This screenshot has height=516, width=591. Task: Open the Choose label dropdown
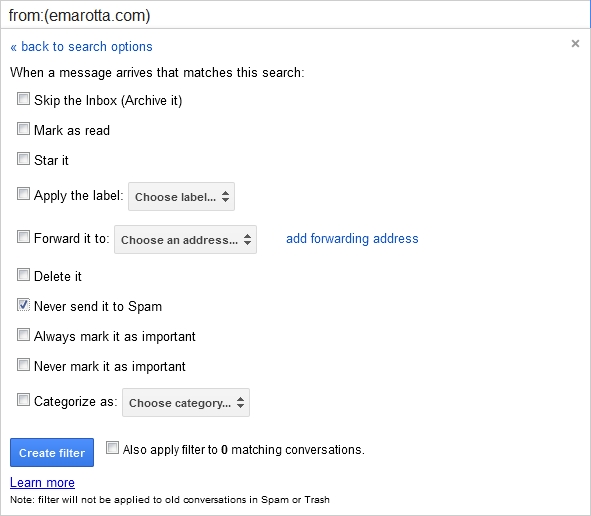click(x=181, y=196)
